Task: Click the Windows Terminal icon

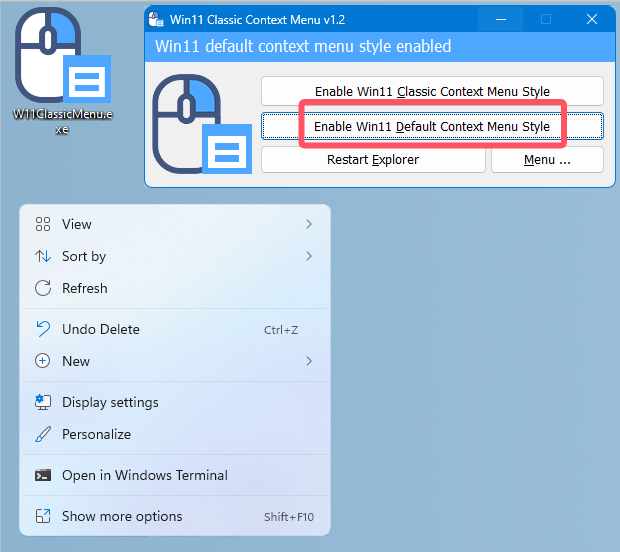Action: coord(43,475)
